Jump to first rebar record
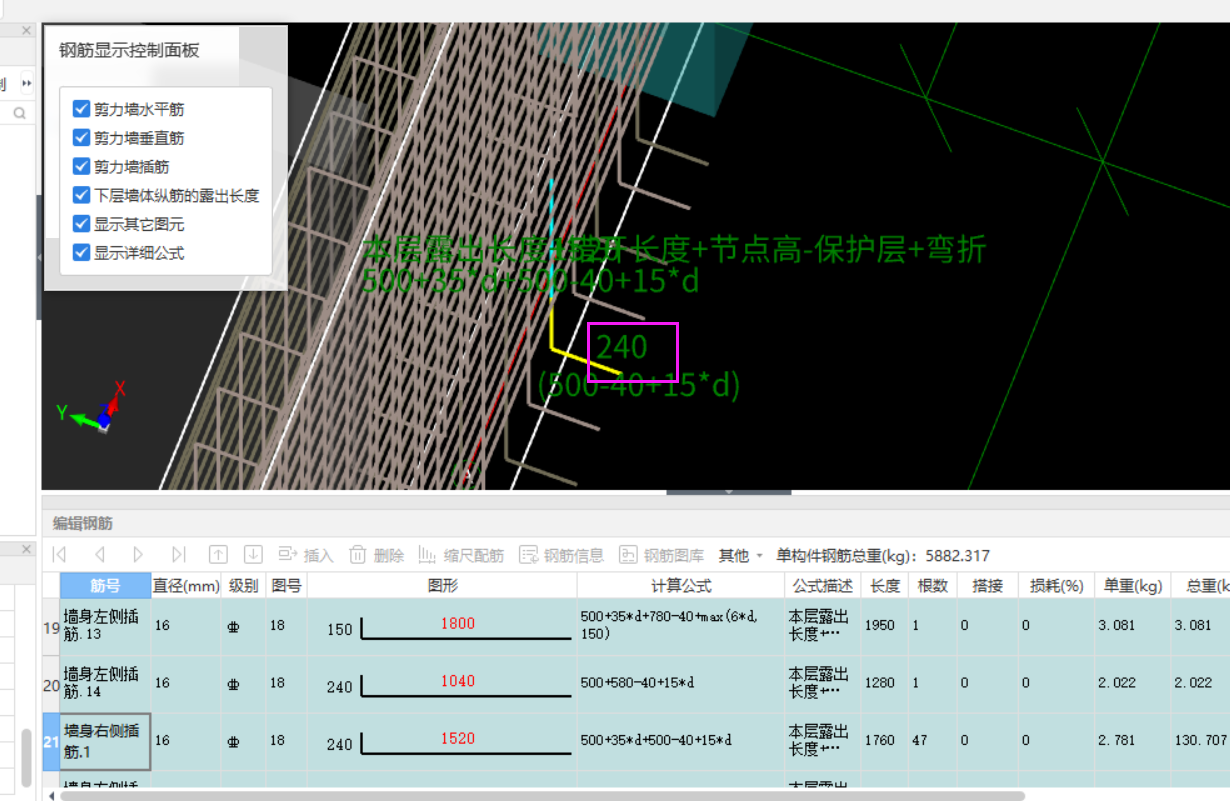Screen dimensions: 1230x801 (x=59, y=555)
